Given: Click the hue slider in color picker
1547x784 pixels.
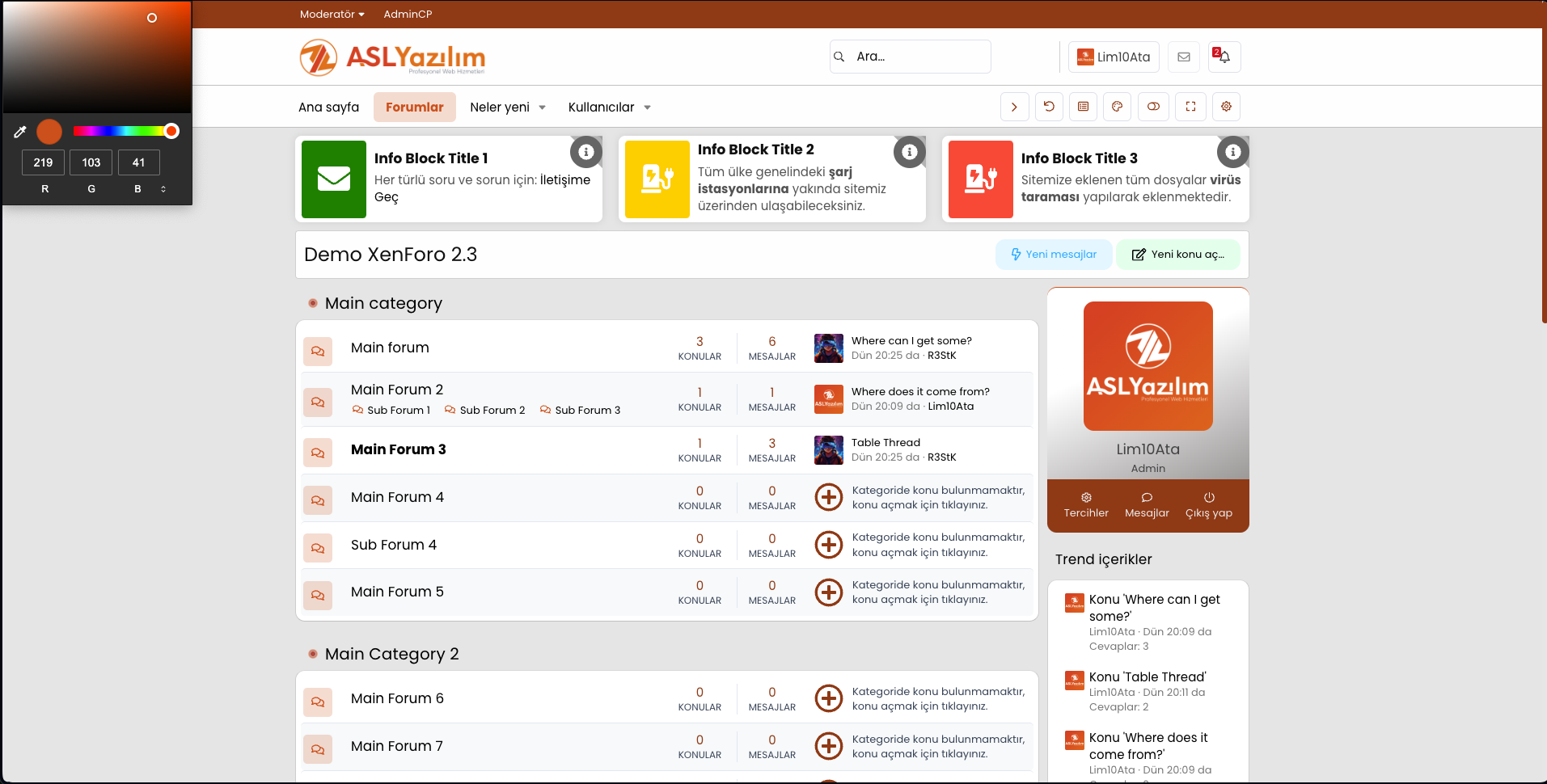Looking at the screenshot, I should pyautogui.click(x=121, y=131).
